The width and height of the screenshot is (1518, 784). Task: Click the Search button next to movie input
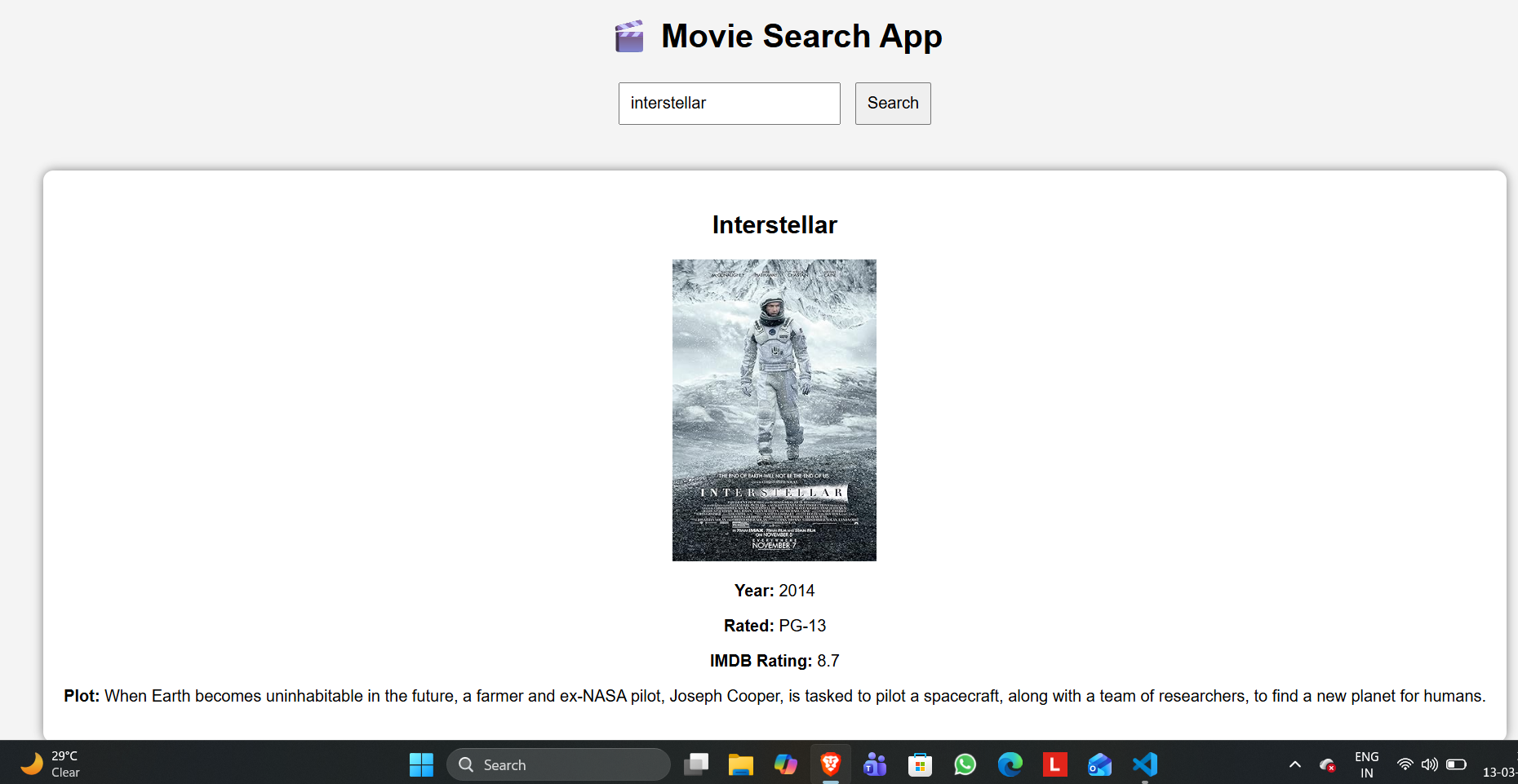tap(893, 104)
